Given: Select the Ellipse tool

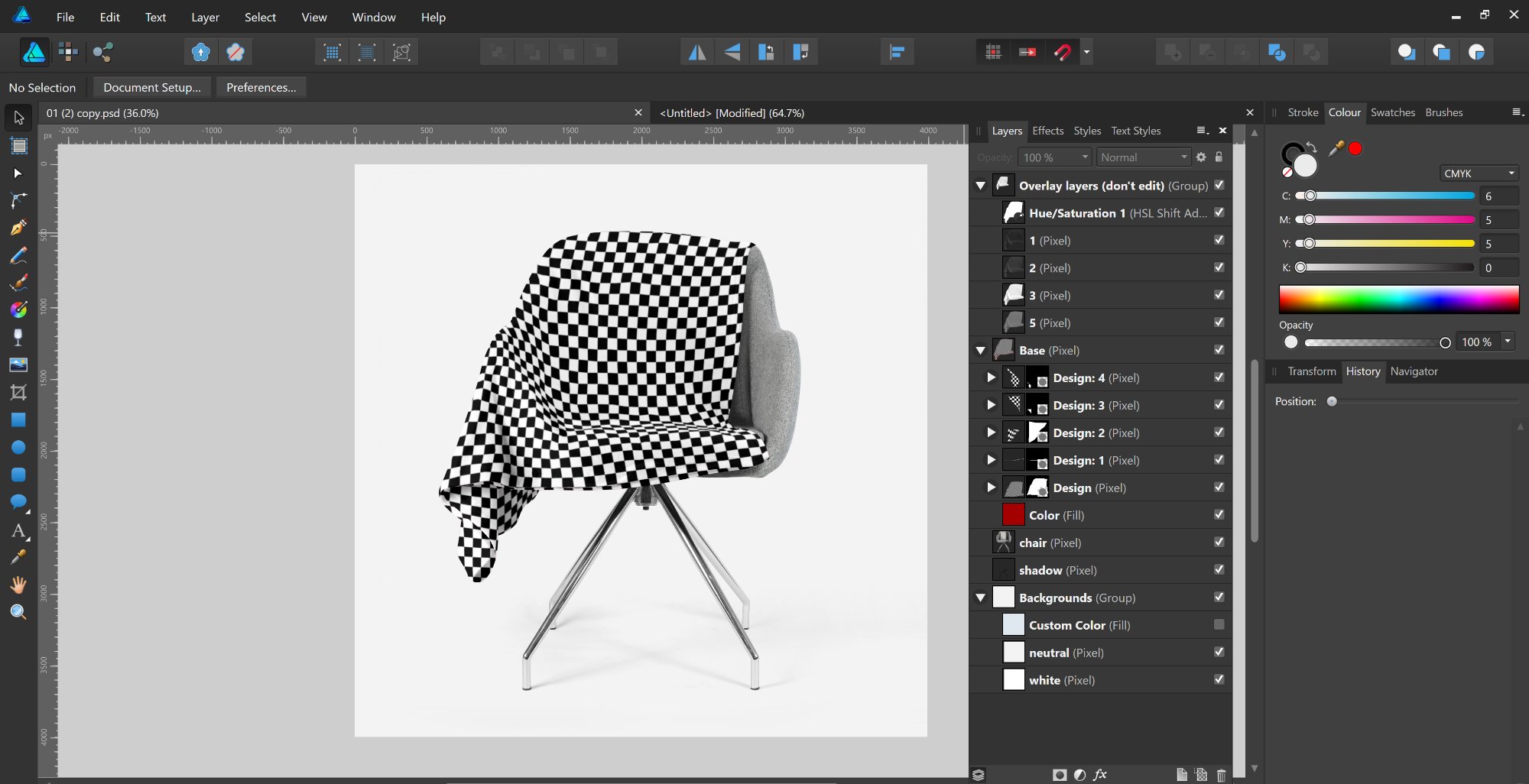Looking at the screenshot, I should [x=18, y=447].
